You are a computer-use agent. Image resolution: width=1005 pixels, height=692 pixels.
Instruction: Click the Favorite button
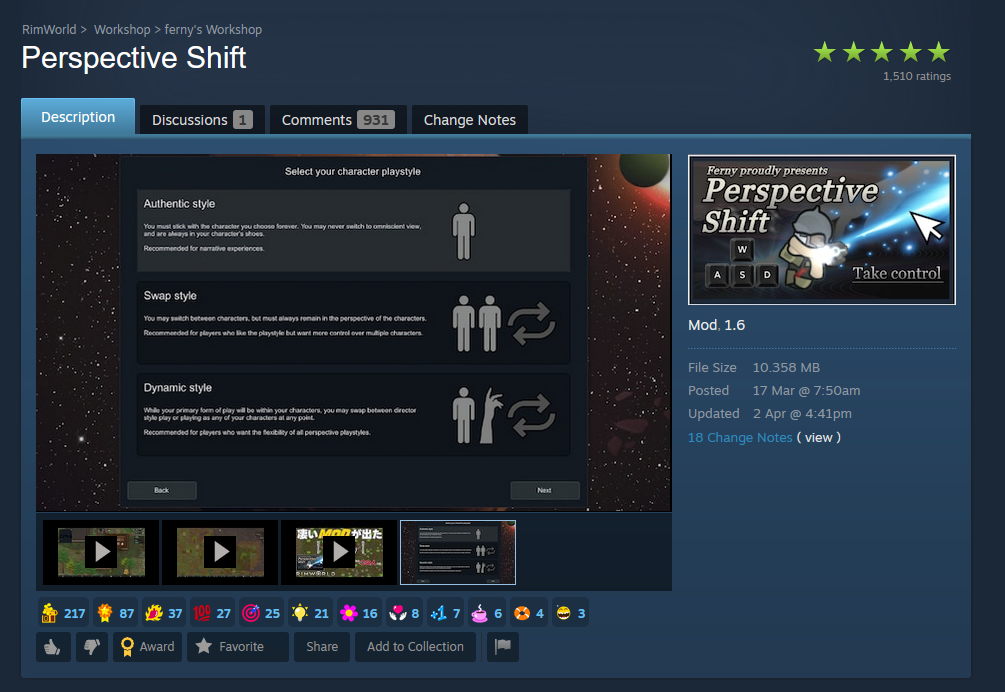238,647
